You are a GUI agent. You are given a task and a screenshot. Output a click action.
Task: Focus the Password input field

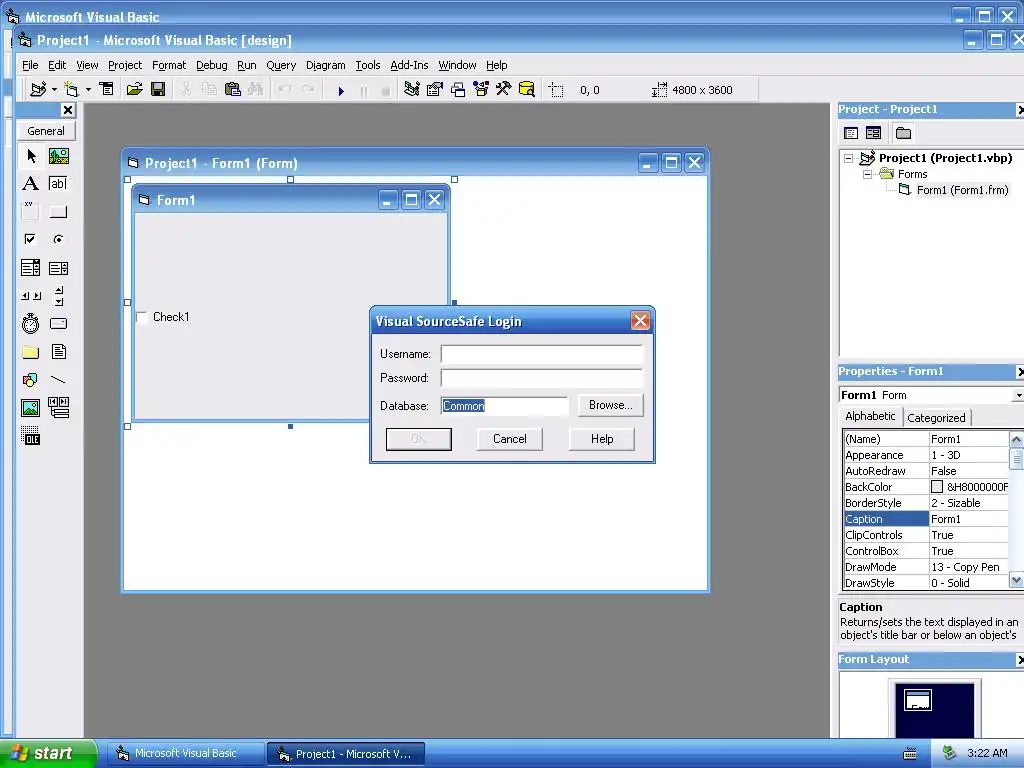(x=542, y=378)
